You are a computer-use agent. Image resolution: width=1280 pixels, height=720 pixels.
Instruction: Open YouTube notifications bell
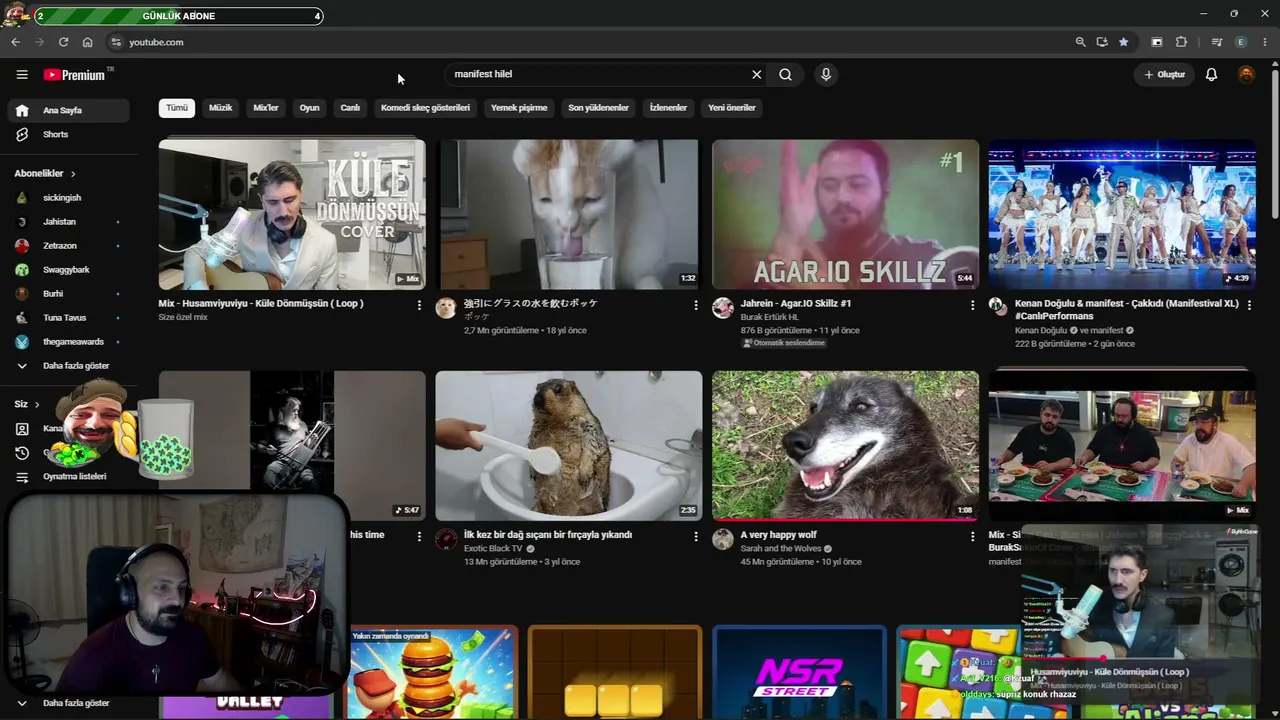pos(1211,74)
